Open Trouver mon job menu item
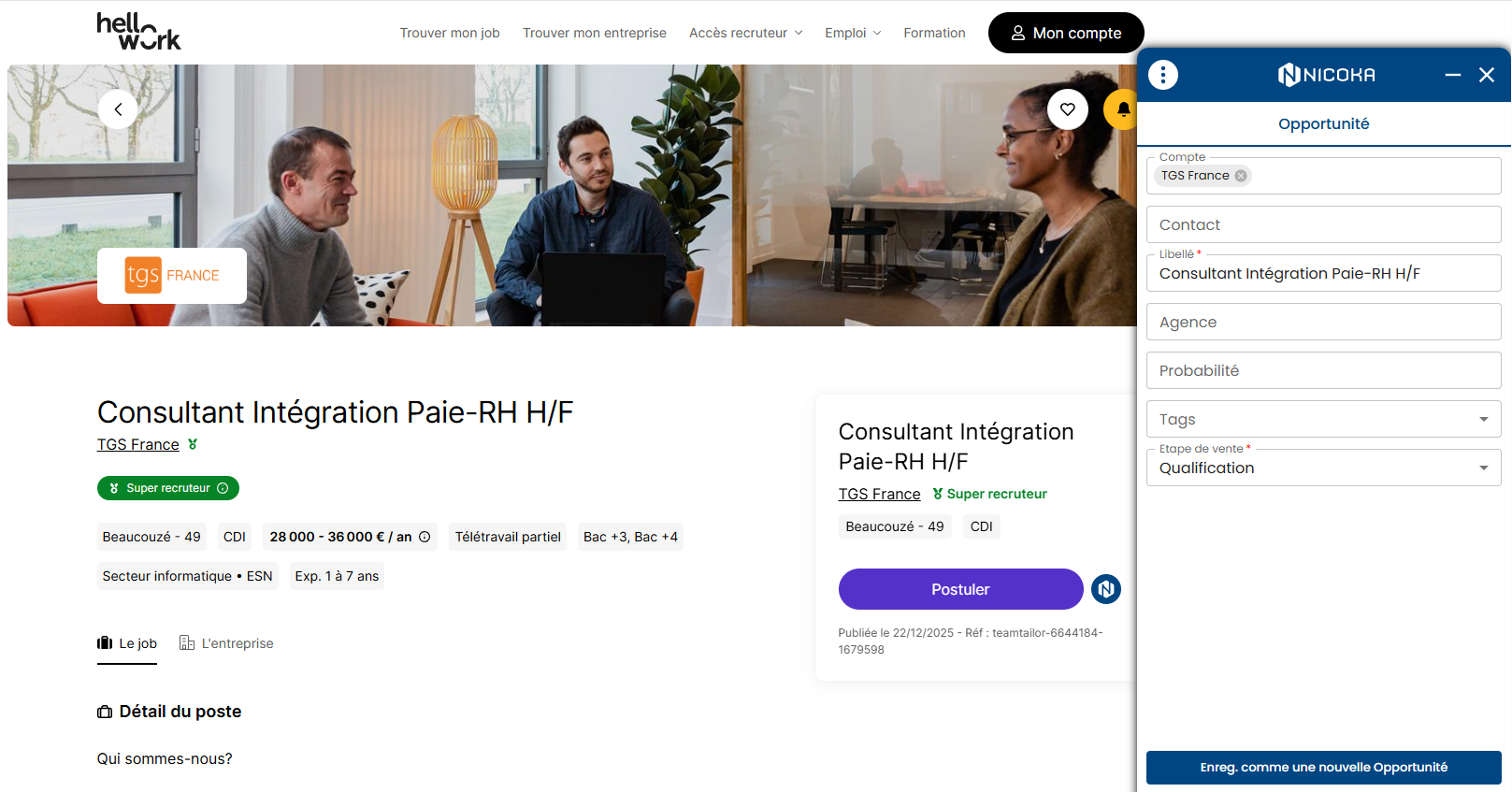Viewport: 1512px width, 792px height. click(x=450, y=33)
